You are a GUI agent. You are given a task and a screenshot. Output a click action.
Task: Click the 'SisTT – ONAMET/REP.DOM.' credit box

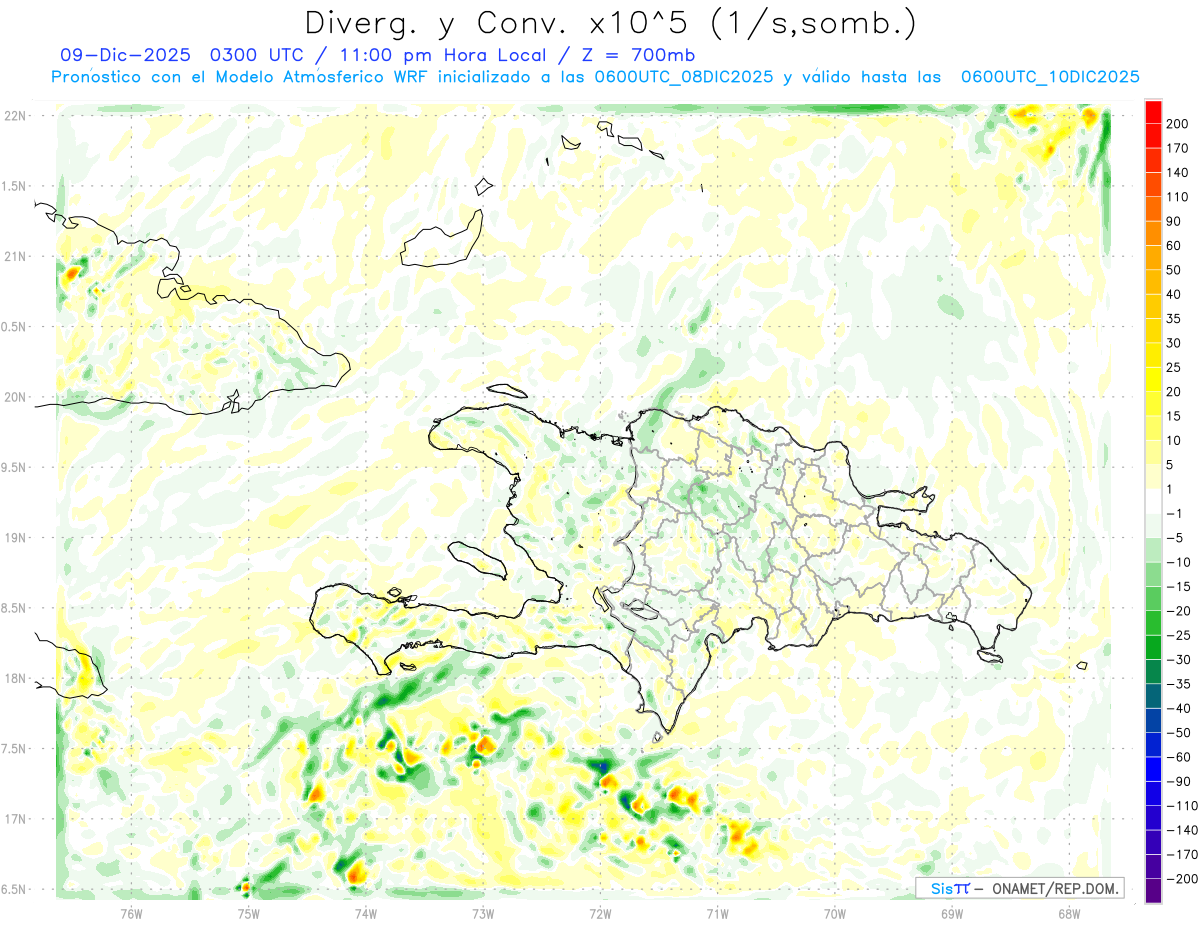point(1020,888)
